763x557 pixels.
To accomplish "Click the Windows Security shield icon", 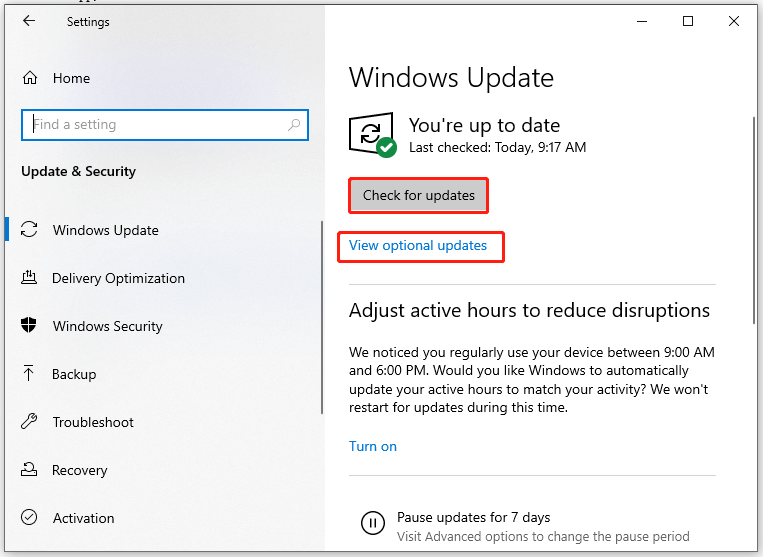I will point(29,325).
